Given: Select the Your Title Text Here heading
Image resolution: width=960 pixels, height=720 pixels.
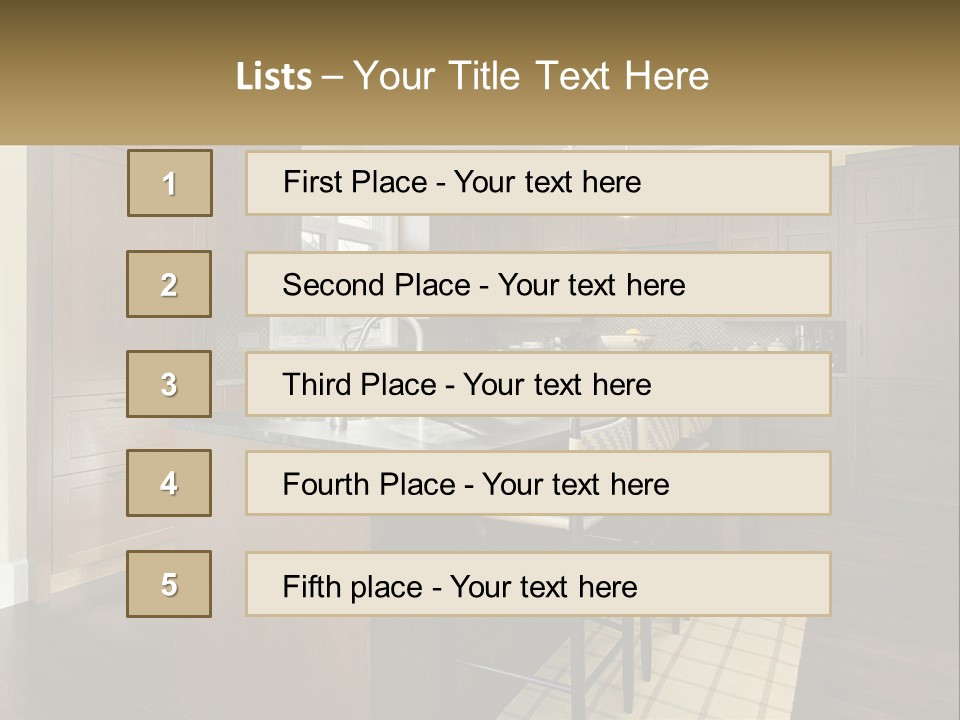Looking at the screenshot, I should point(531,76).
